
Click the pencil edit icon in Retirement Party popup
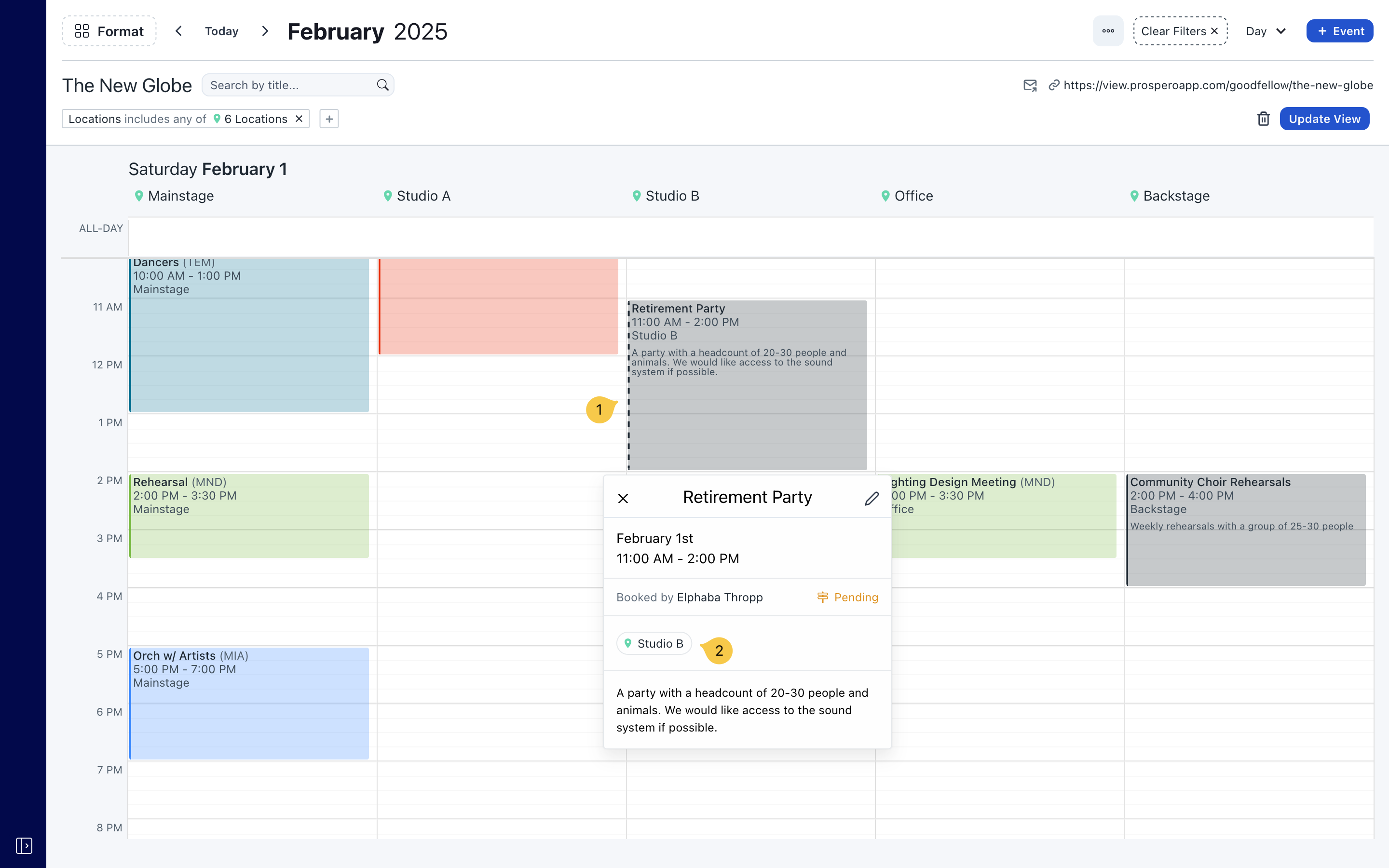click(872, 498)
